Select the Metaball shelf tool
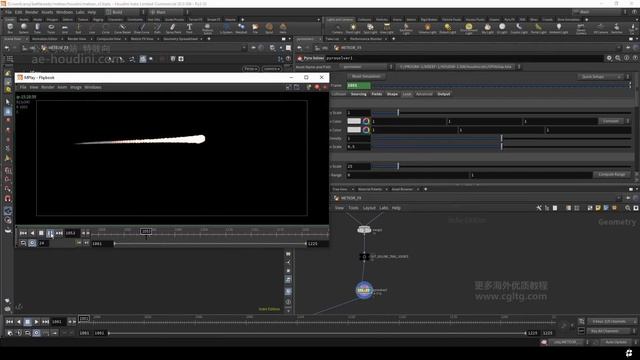The width and height of the screenshot is (640, 360). click(241, 28)
